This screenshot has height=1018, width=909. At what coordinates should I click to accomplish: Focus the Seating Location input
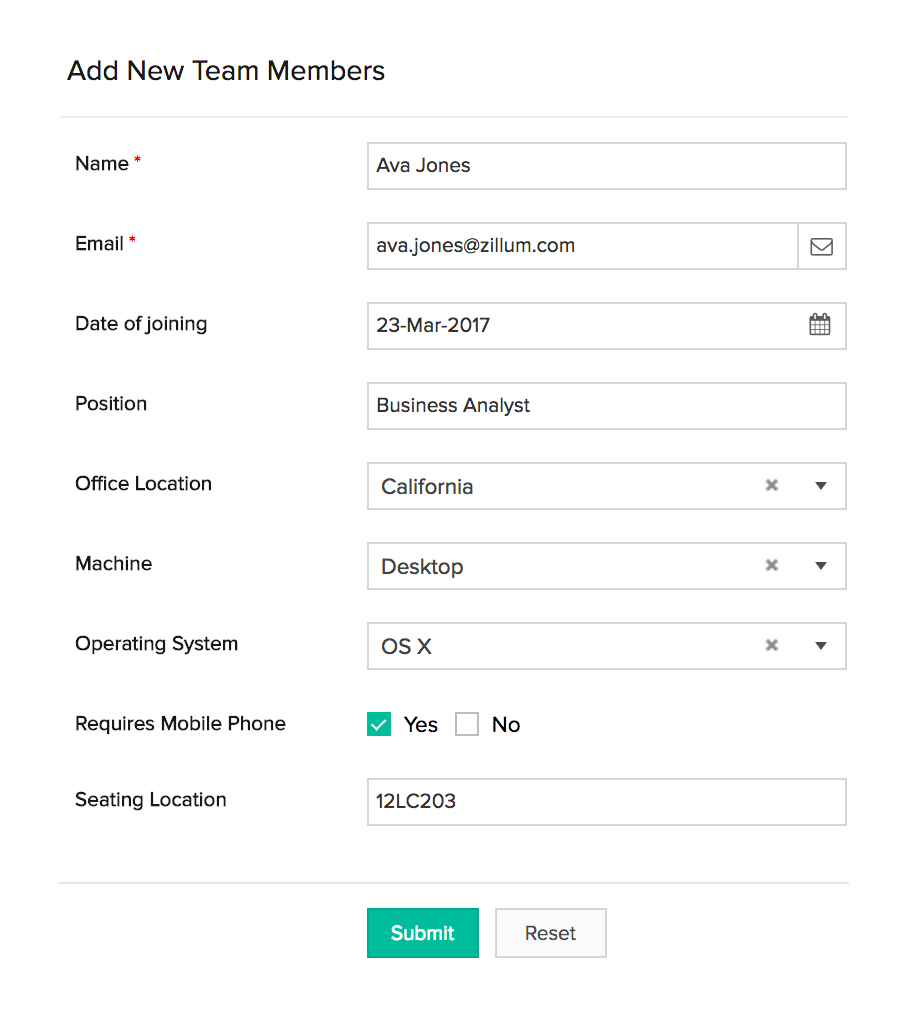[x=606, y=802]
